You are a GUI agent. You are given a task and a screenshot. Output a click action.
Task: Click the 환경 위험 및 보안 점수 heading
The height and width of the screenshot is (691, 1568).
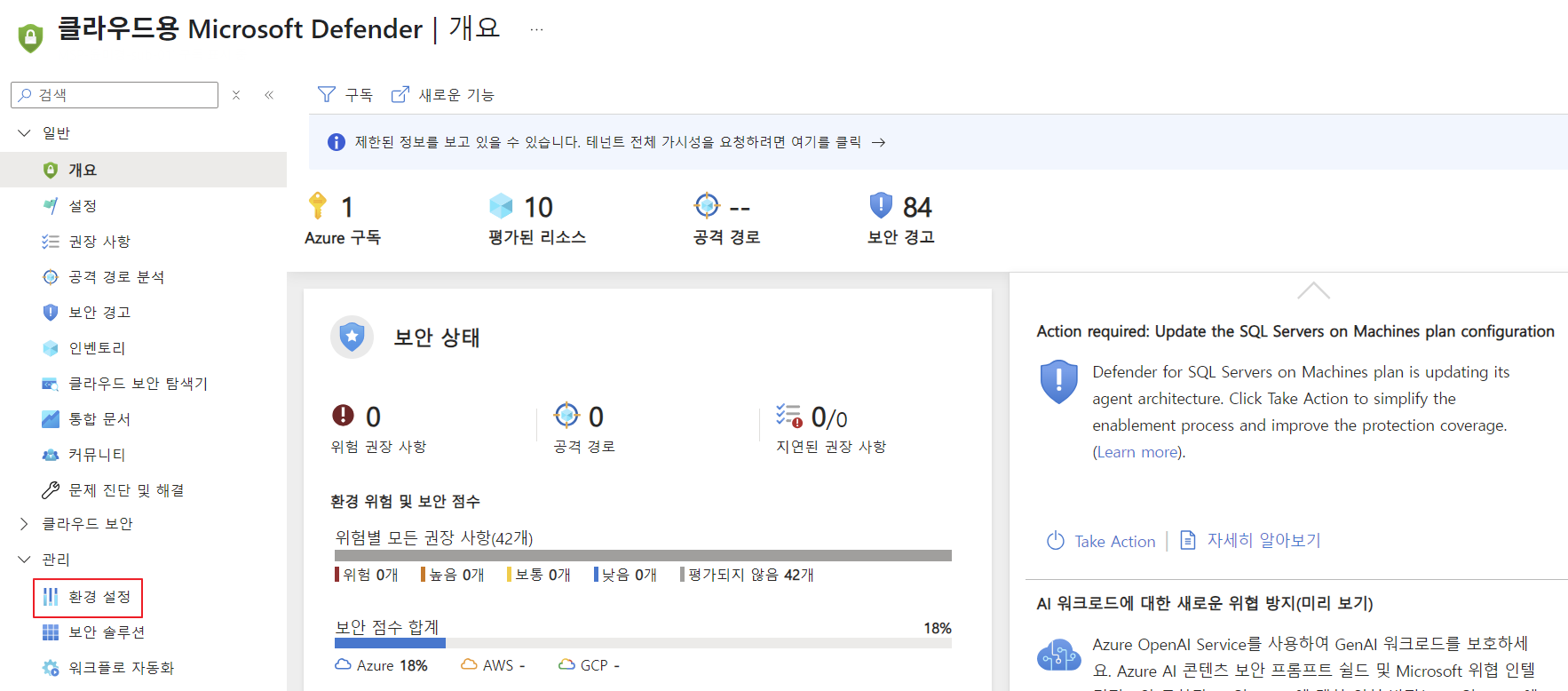405,502
